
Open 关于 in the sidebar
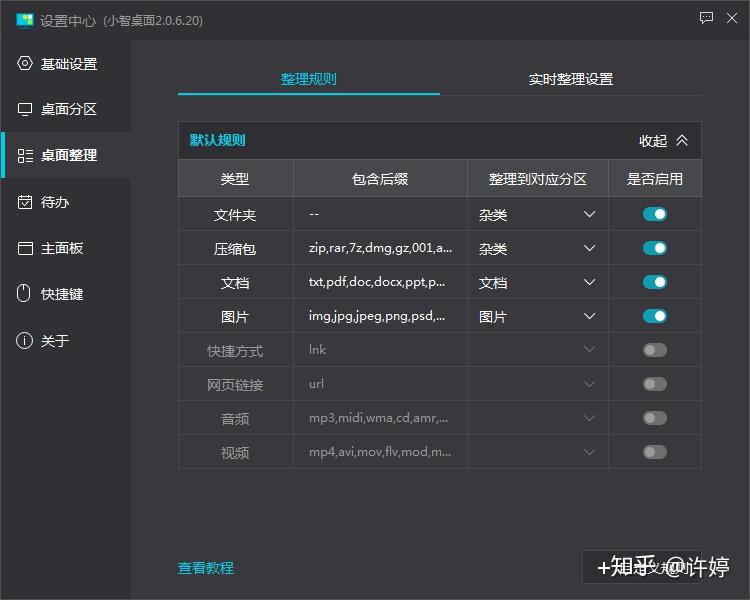pyautogui.click(x=66, y=340)
